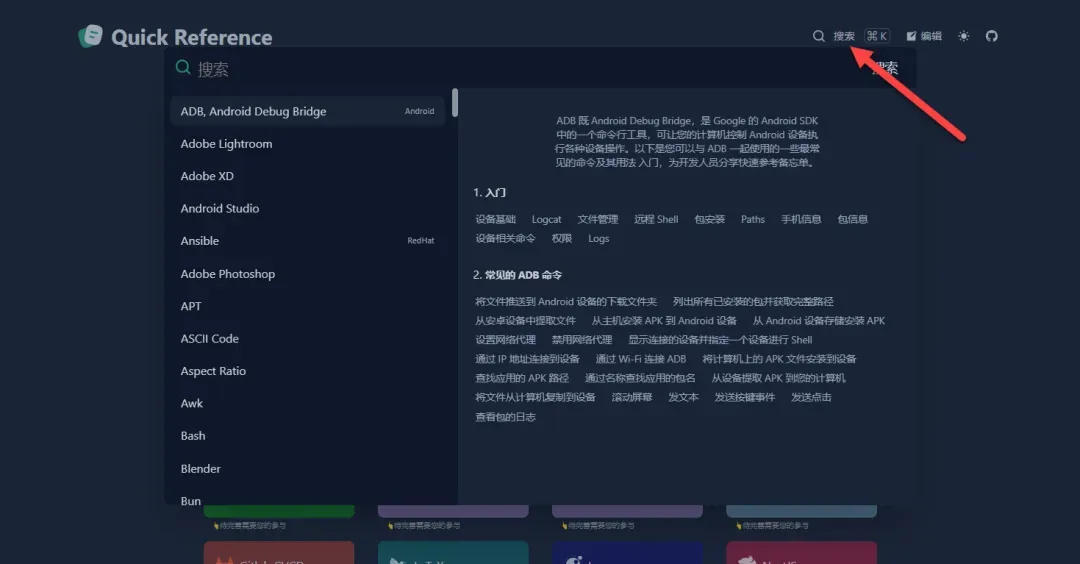
Task: Open the 1. 入门 section heading
Action: coord(489,193)
